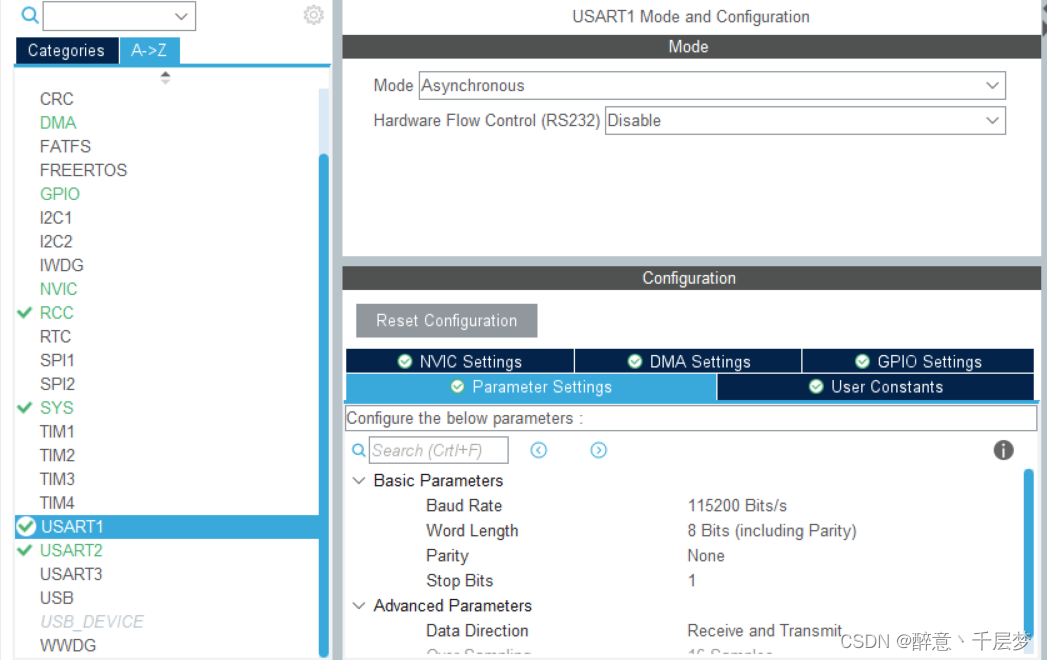Select IWDG in the peripheral list
This screenshot has height=660, width=1047.
[x=61, y=265]
